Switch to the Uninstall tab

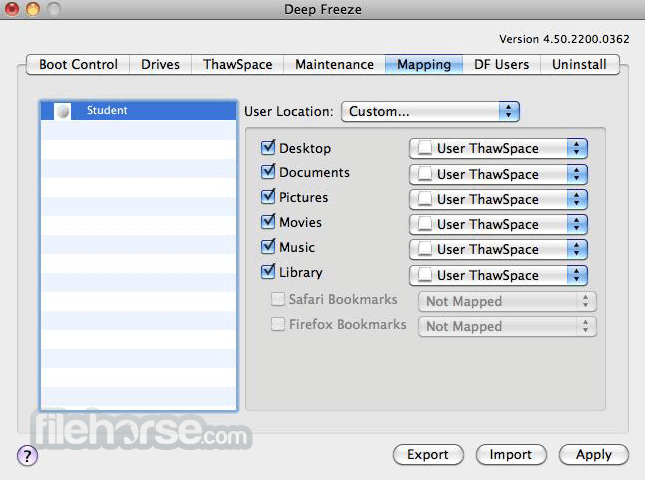tap(579, 65)
